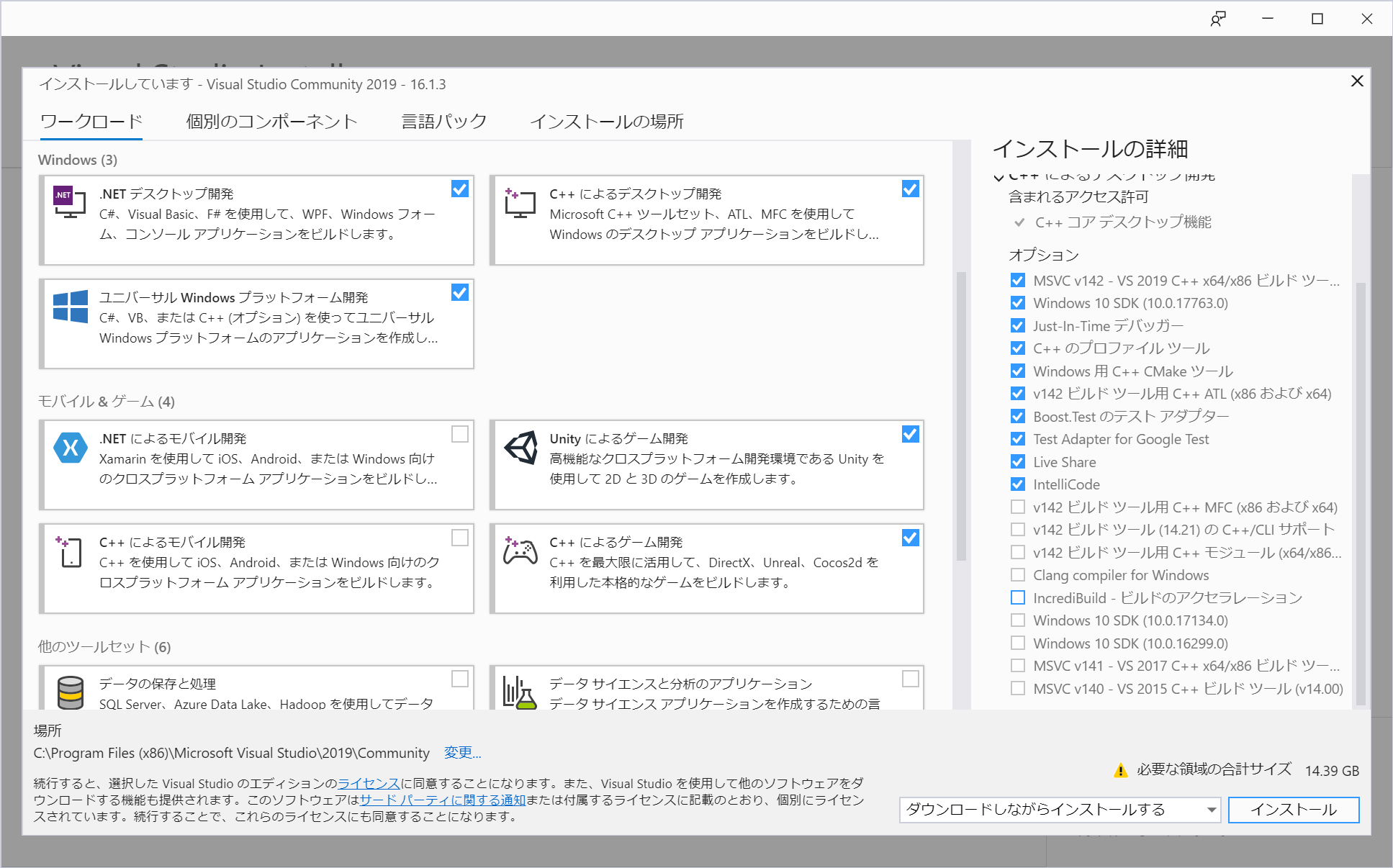1393x868 pixels.
Task: Click the .NET desktop development workload icon
Action: click(70, 202)
